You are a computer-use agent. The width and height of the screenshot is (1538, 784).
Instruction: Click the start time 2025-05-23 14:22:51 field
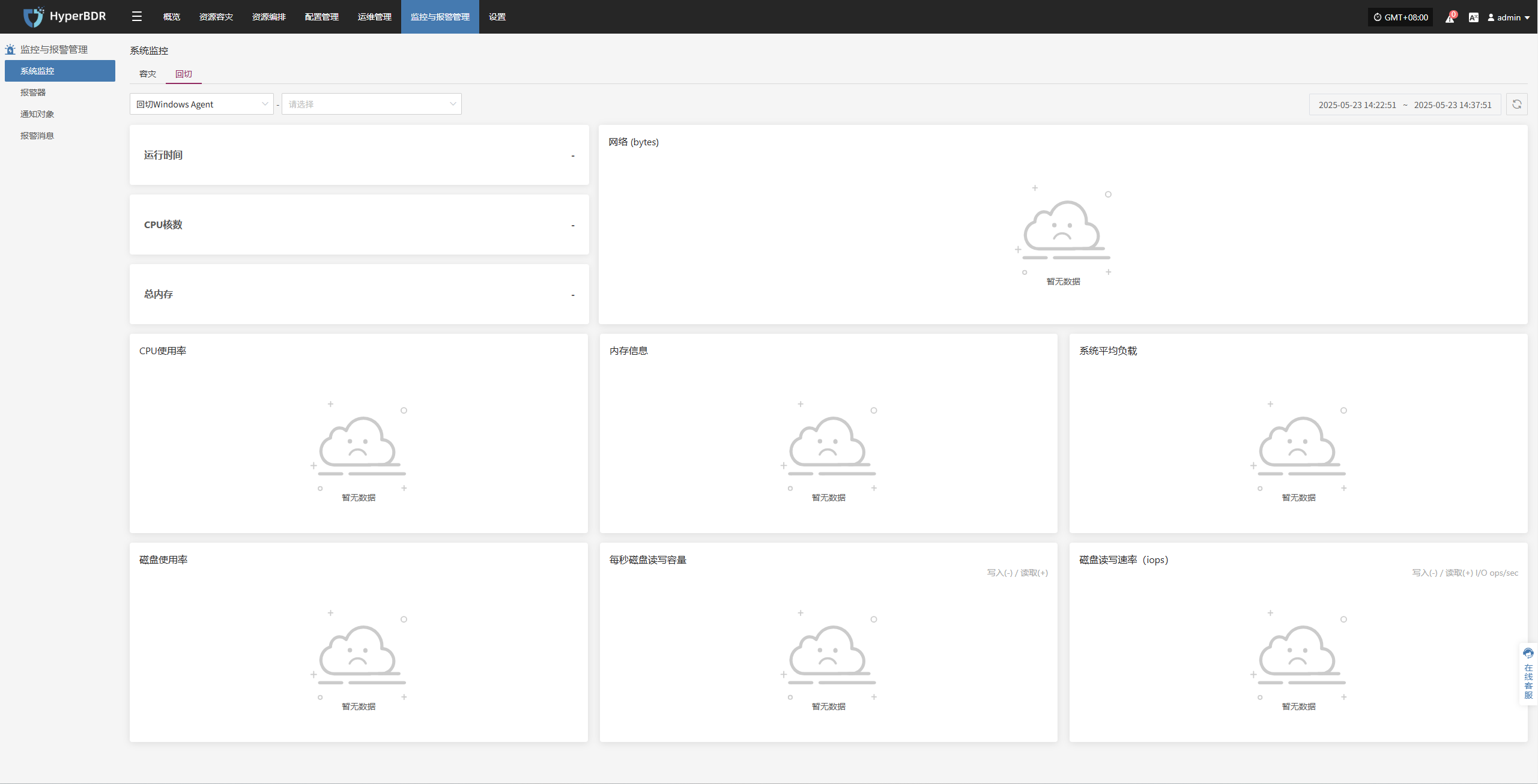point(1357,104)
